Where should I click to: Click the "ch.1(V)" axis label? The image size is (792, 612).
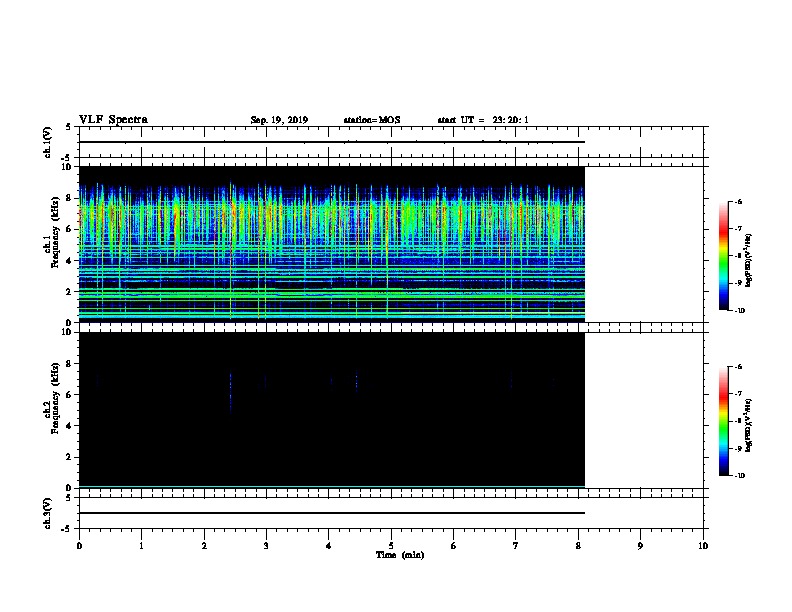point(48,142)
